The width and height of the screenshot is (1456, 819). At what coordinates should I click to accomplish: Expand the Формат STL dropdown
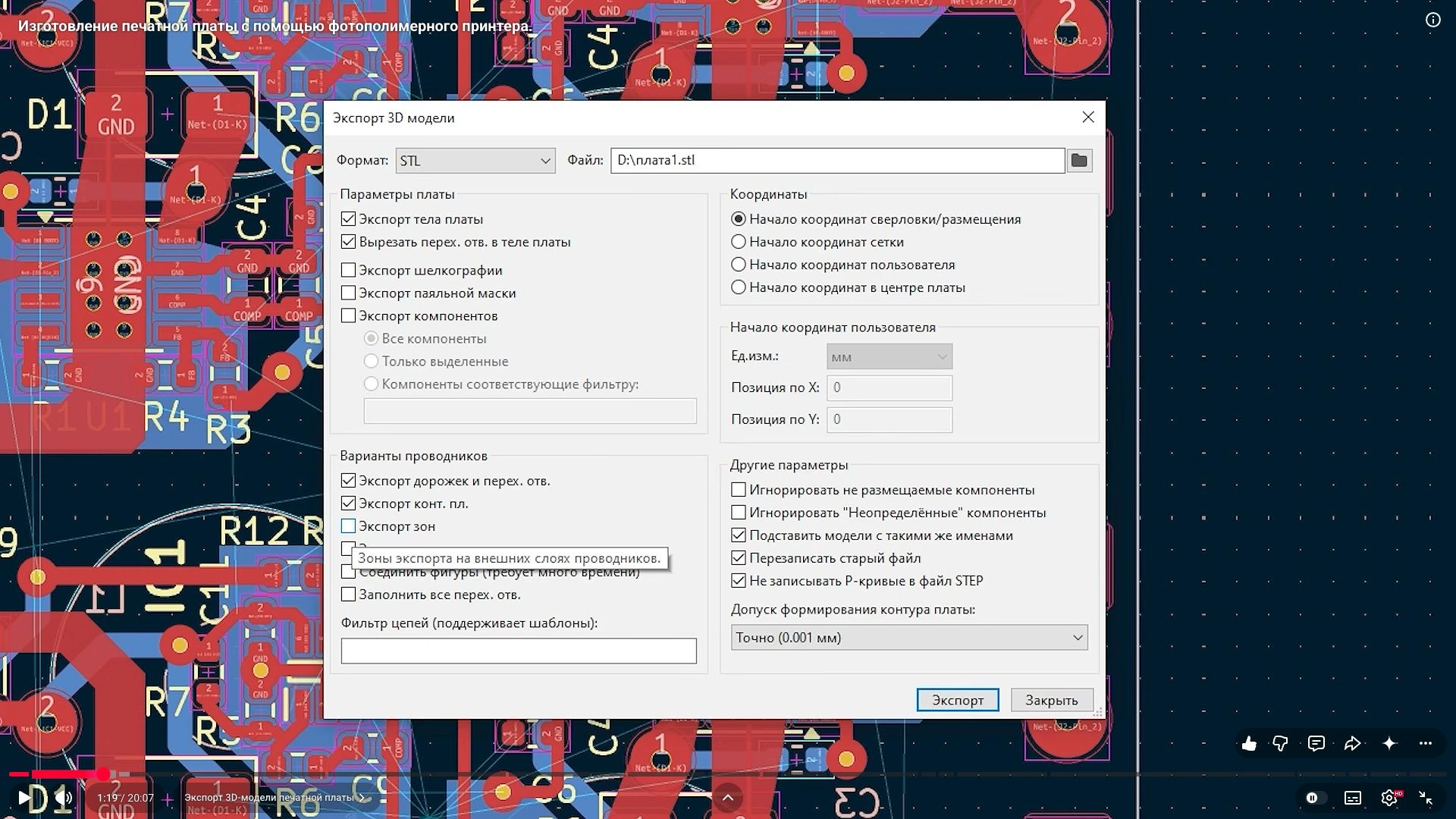[475, 161]
